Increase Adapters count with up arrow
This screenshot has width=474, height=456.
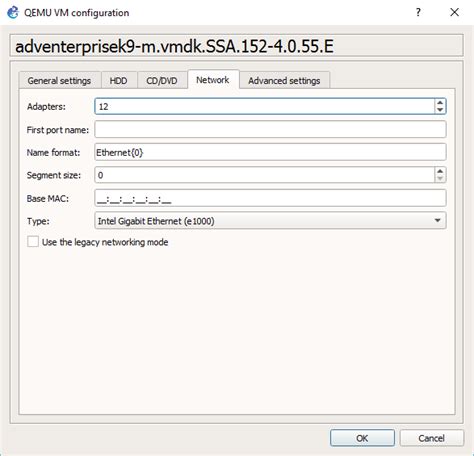[440, 103]
